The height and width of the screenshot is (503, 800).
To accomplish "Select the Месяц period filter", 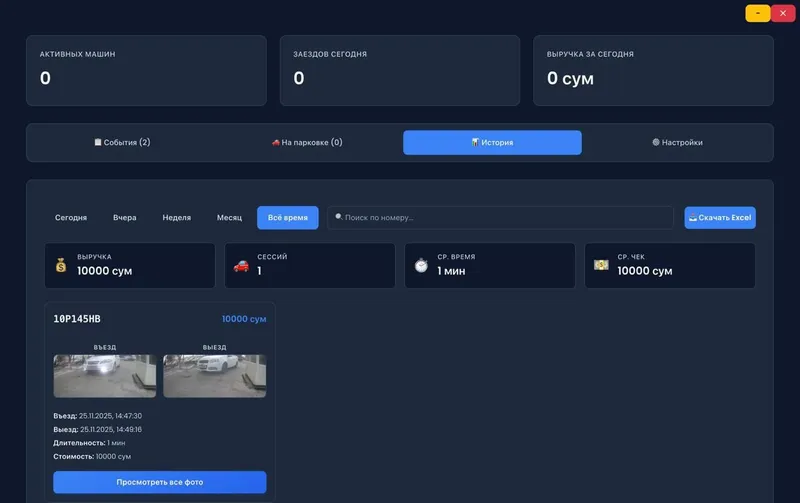I will 229,217.
